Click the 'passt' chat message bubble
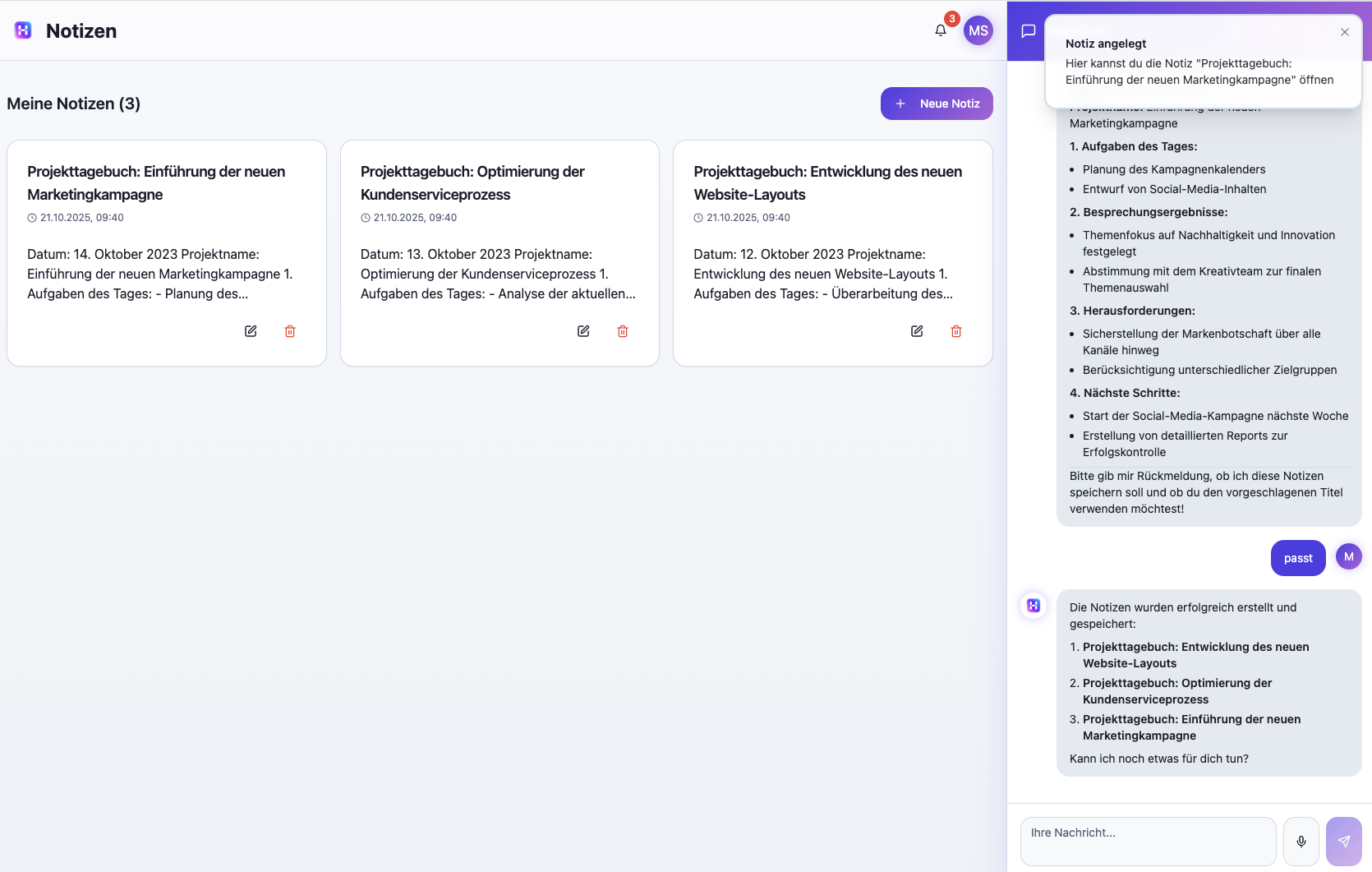 click(x=1298, y=558)
